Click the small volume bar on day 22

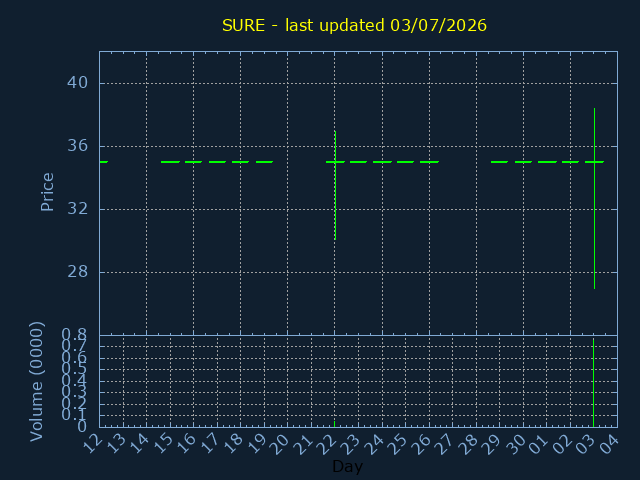pyautogui.click(x=335, y=424)
